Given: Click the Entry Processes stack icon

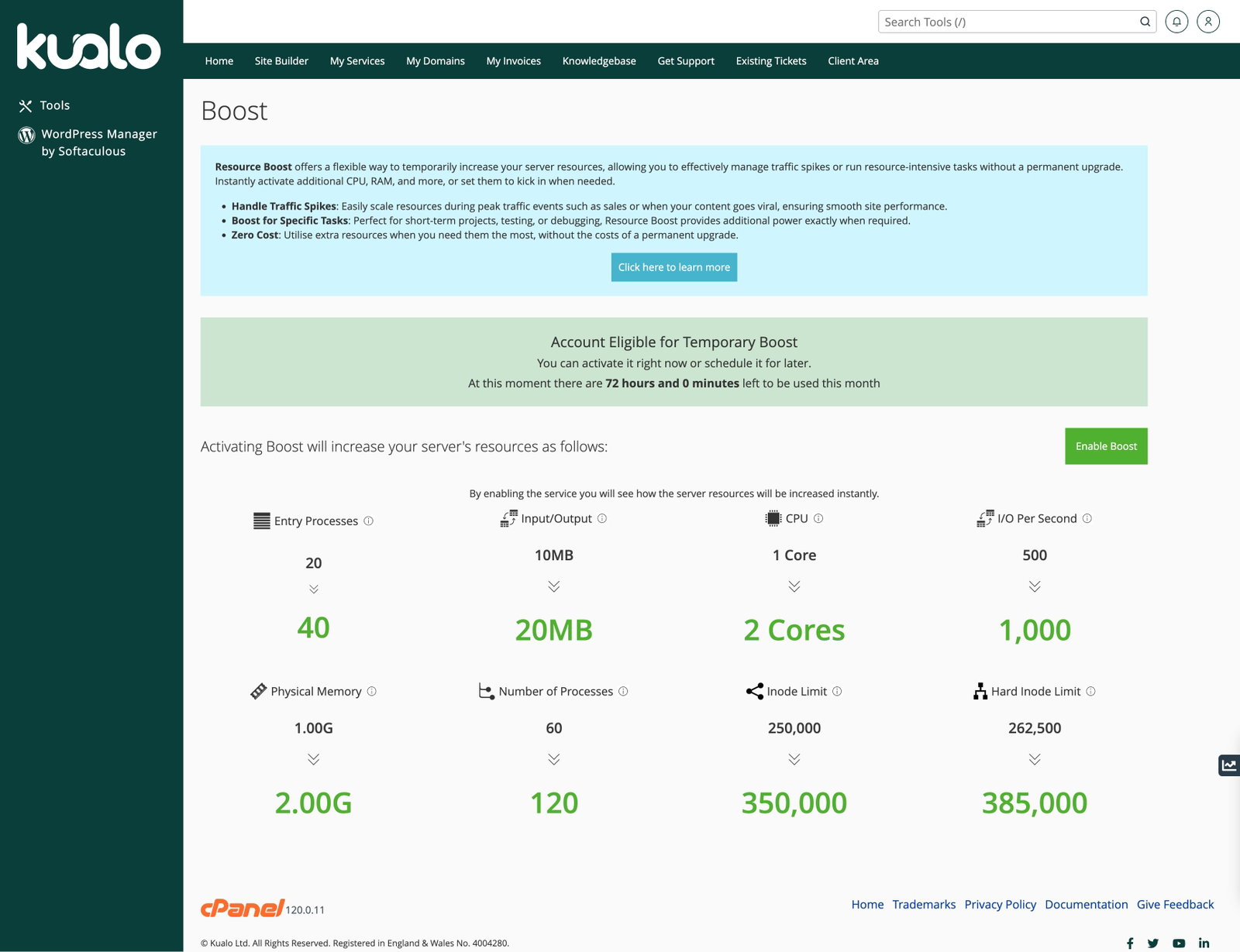Looking at the screenshot, I should click(x=262, y=521).
